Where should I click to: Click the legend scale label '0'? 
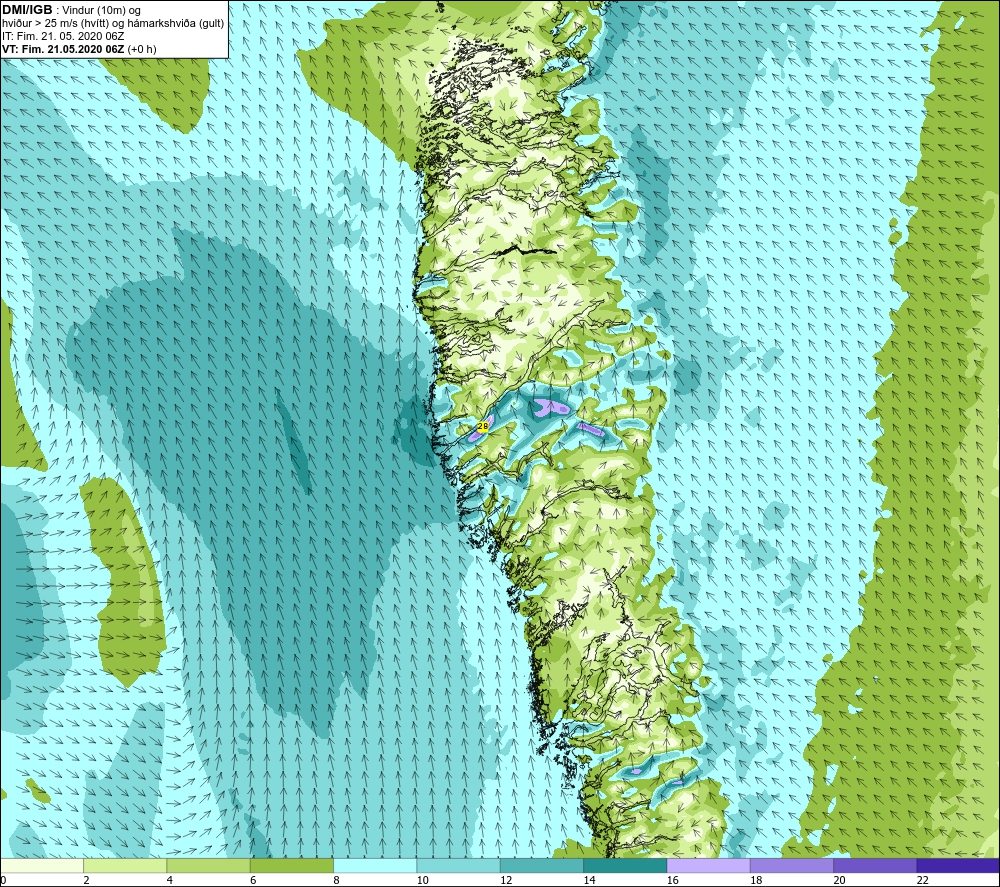3,880
